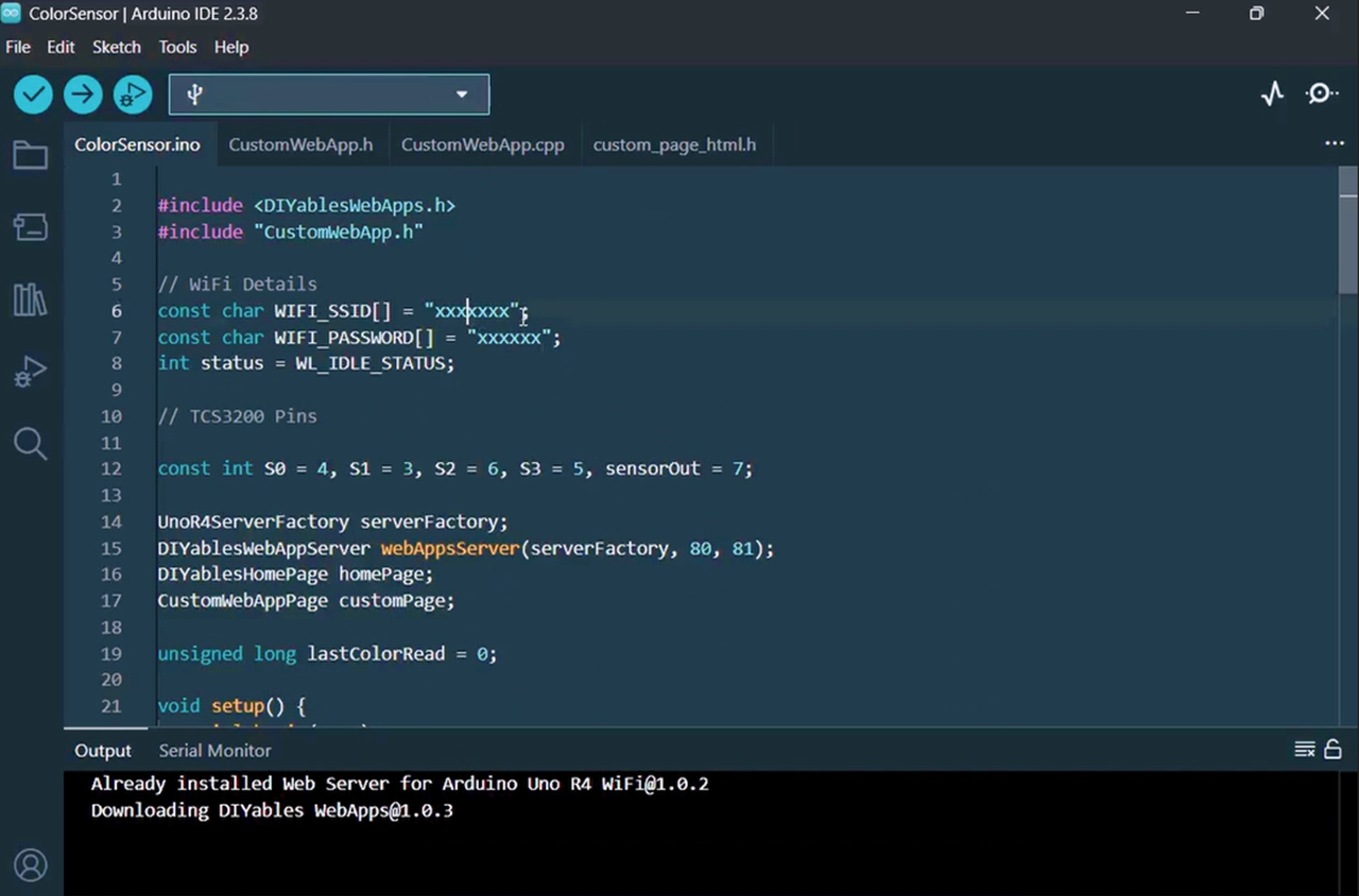This screenshot has height=896, width=1359.
Task: Open the Serial Monitor magnifier icon
Action: tap(1321, 94)
